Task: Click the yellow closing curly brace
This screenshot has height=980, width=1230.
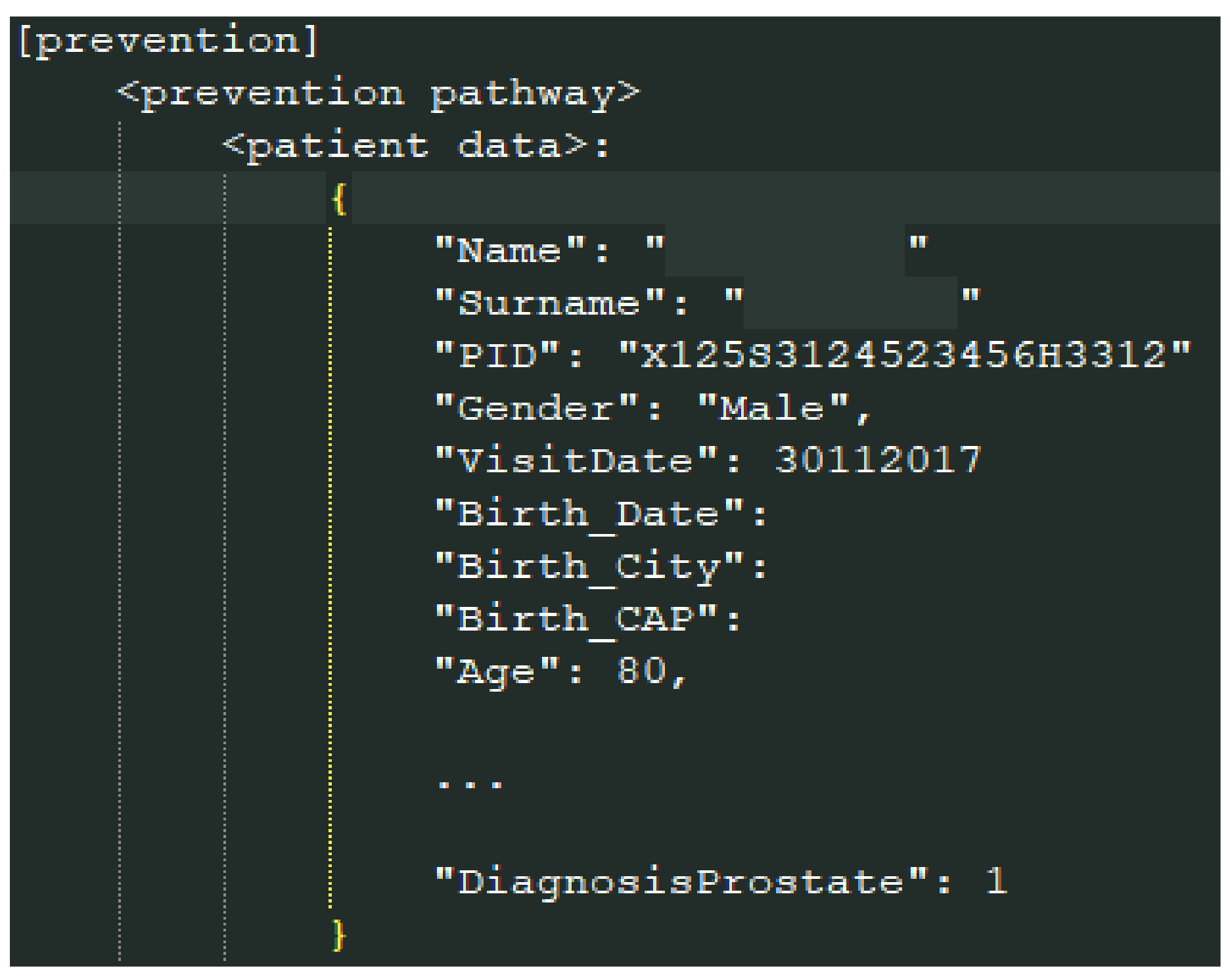Action: coord(339,934)
